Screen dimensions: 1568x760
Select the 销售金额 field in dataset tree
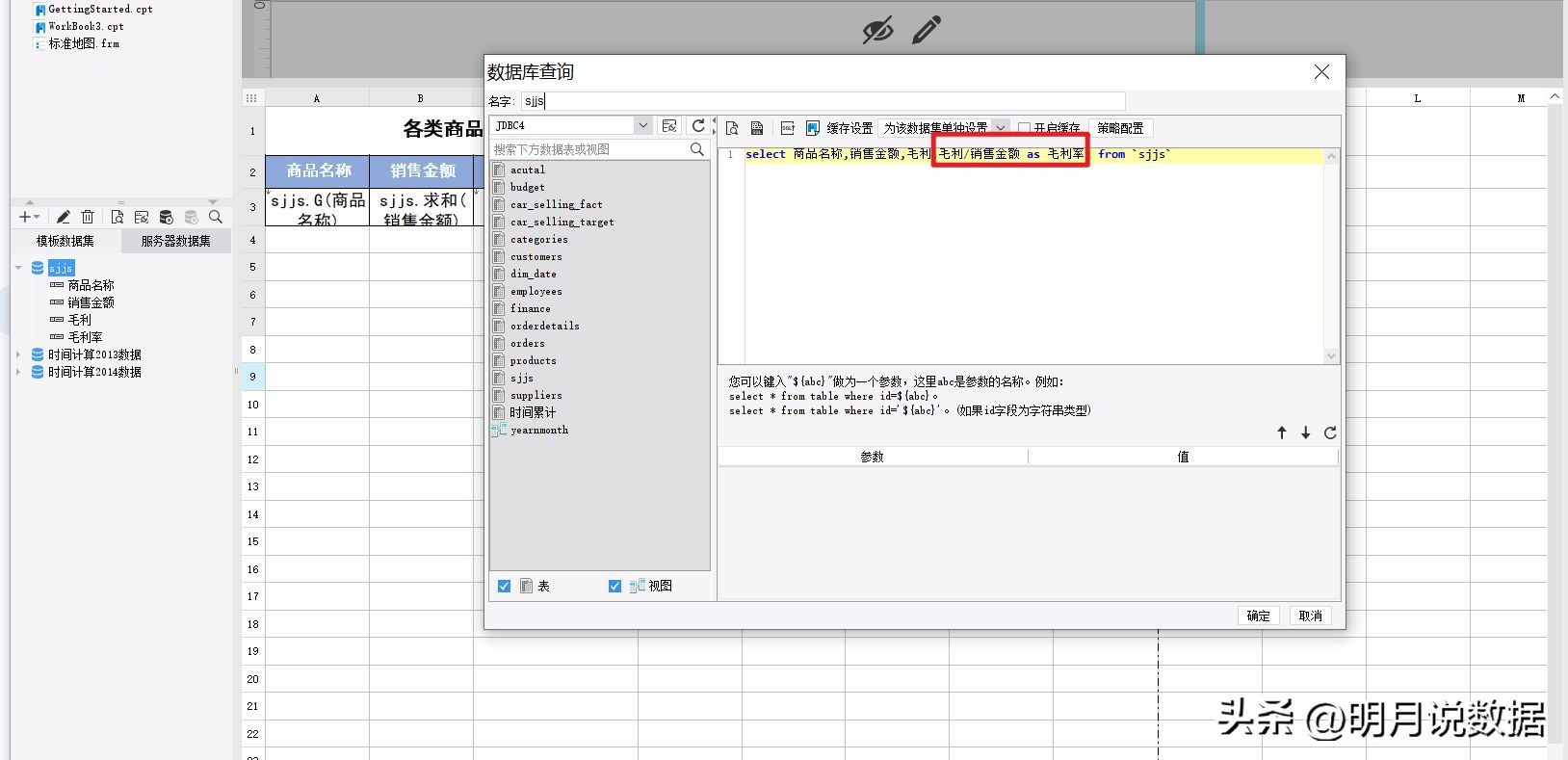[x=91, y=302]
